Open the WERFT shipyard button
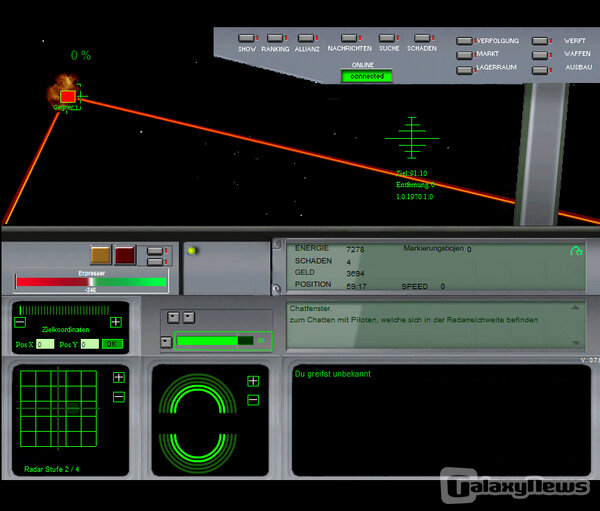 click(x=540, y=41)
